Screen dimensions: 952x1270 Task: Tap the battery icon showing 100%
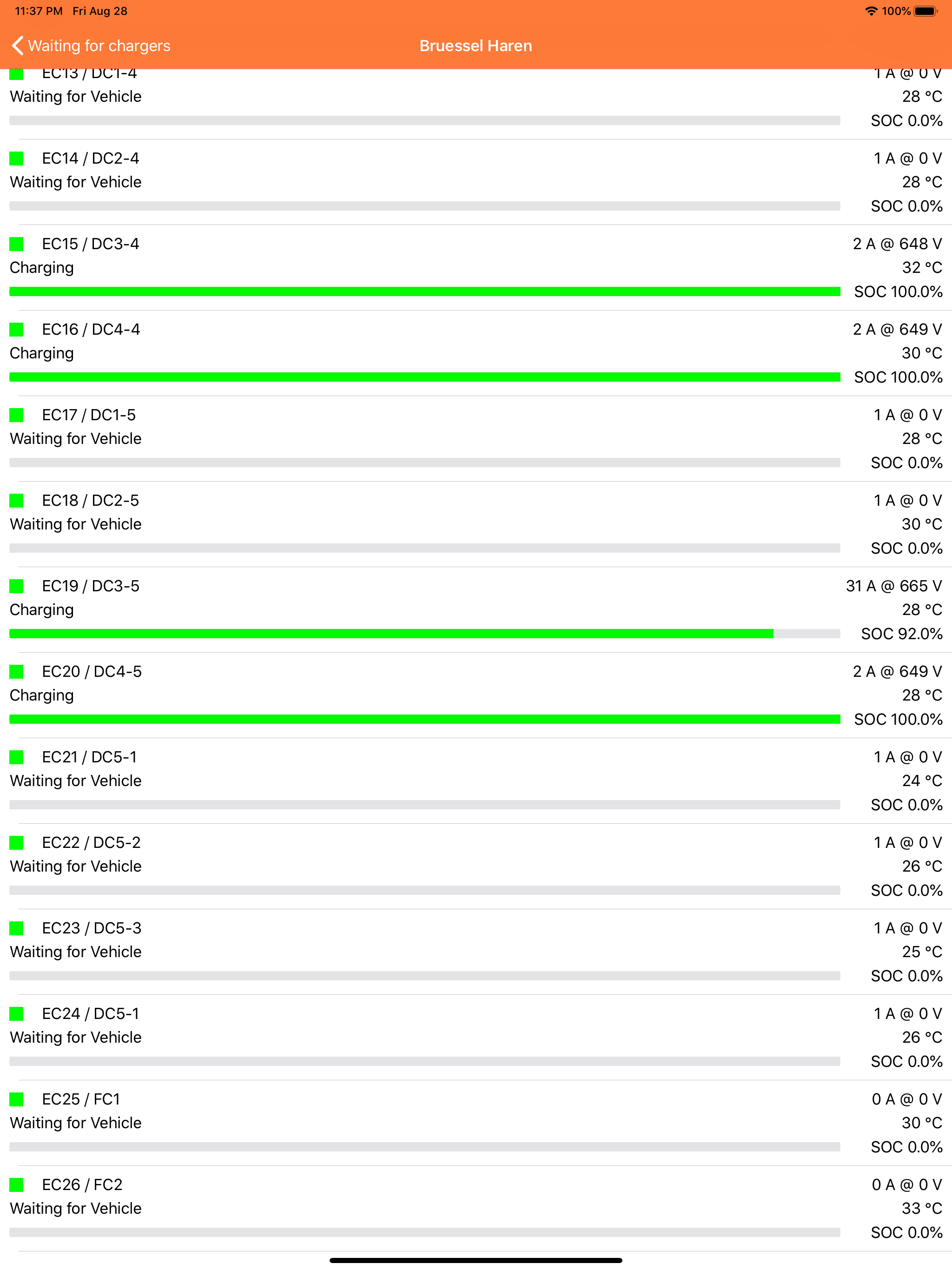click(x=926, y=10)
